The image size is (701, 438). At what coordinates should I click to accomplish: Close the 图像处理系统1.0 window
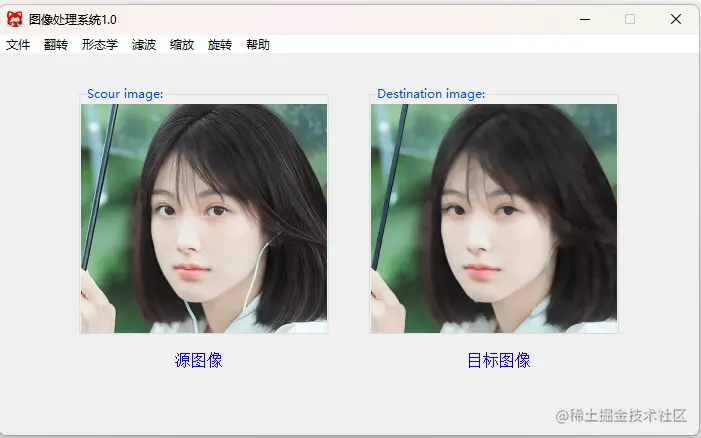click(676, 19)
